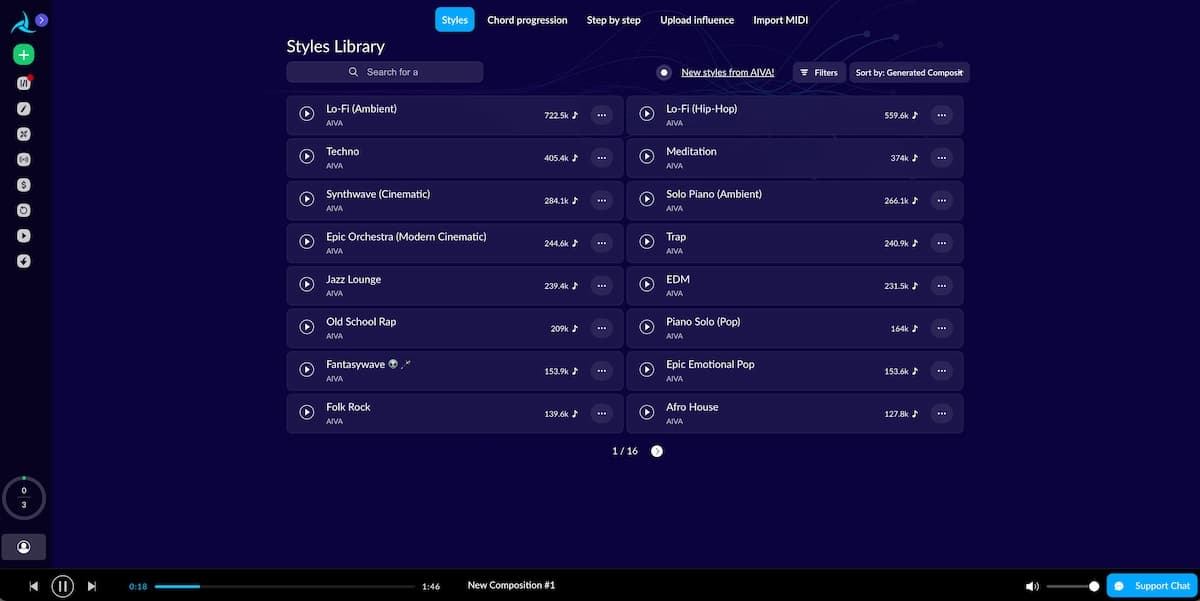Play the Piano Solo (Pop) preview
This screenshot has width=1200, height=601.
647,328
